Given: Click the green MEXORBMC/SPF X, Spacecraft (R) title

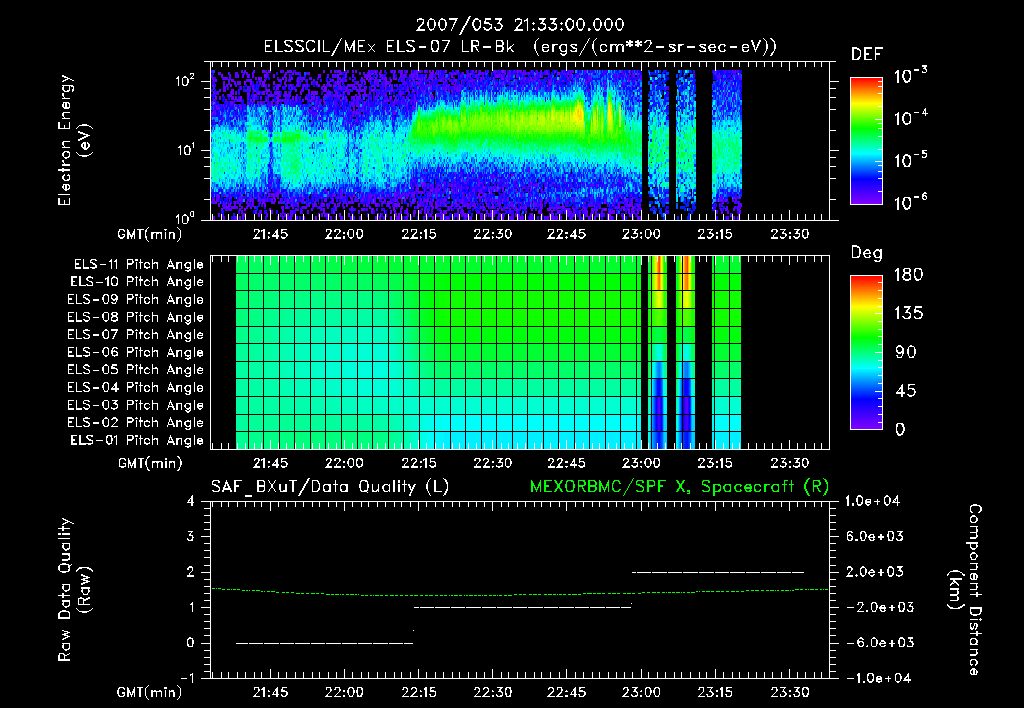Looking at the screenshot, I should point(679,487).
